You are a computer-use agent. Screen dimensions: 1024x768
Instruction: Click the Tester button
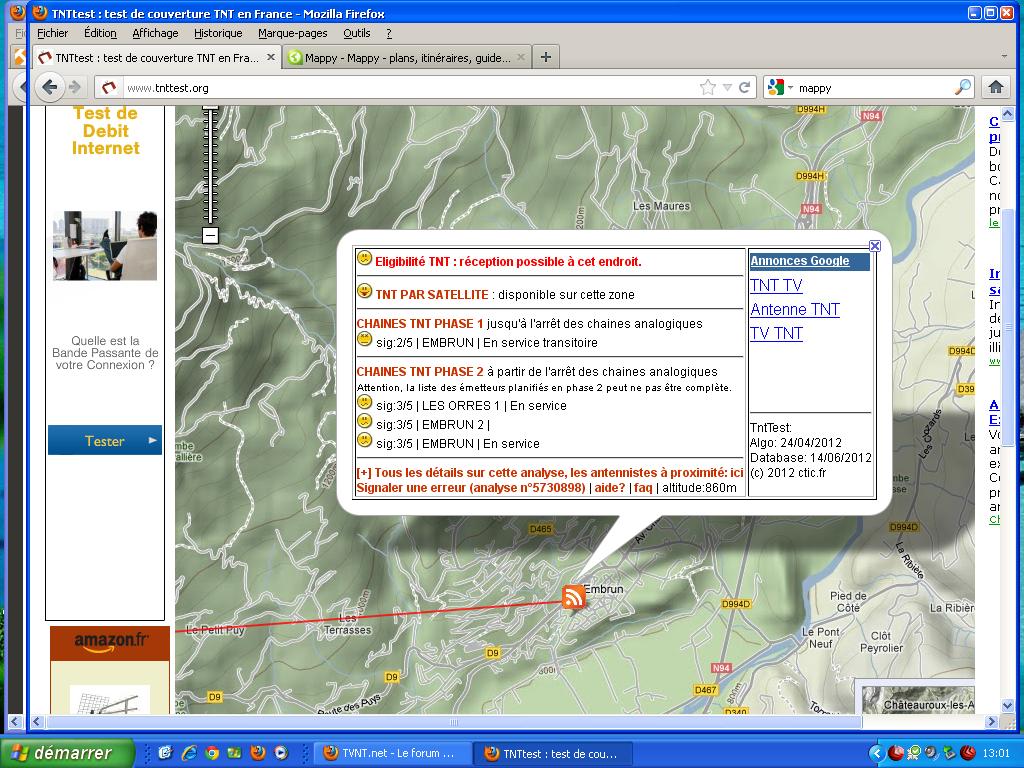(104, 440)
